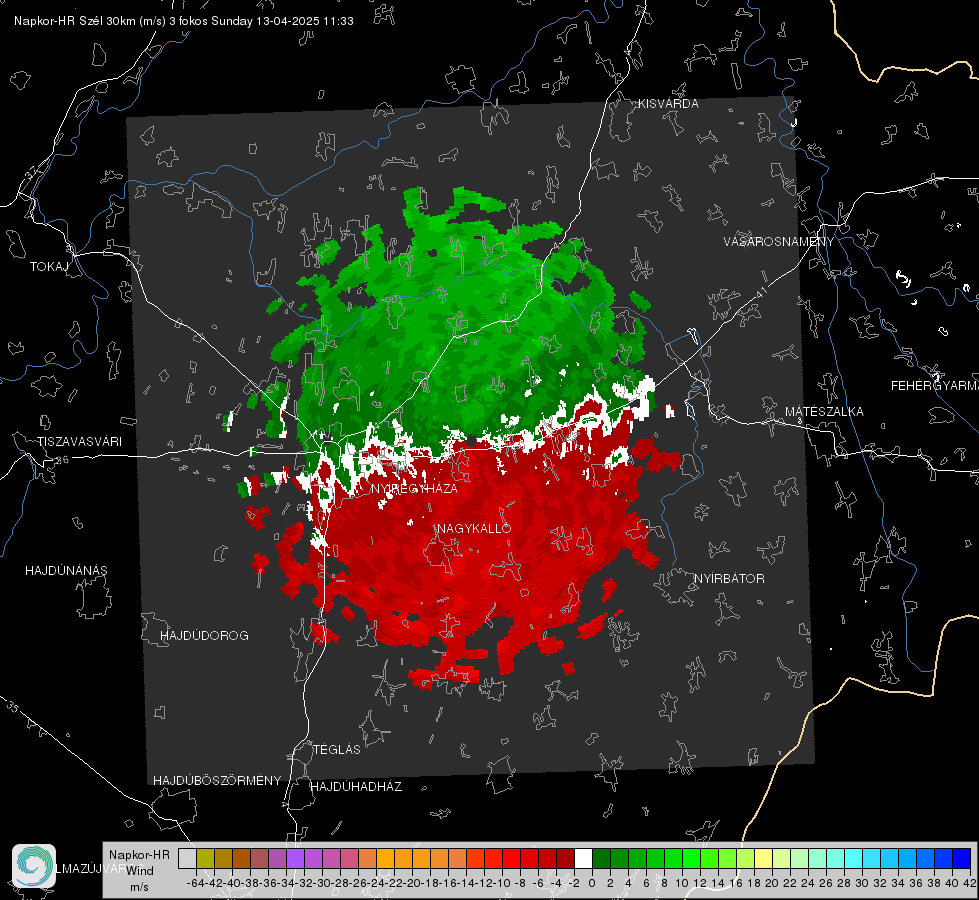Click the radar title text at top
979x900 pixels.
pos(184,21)
